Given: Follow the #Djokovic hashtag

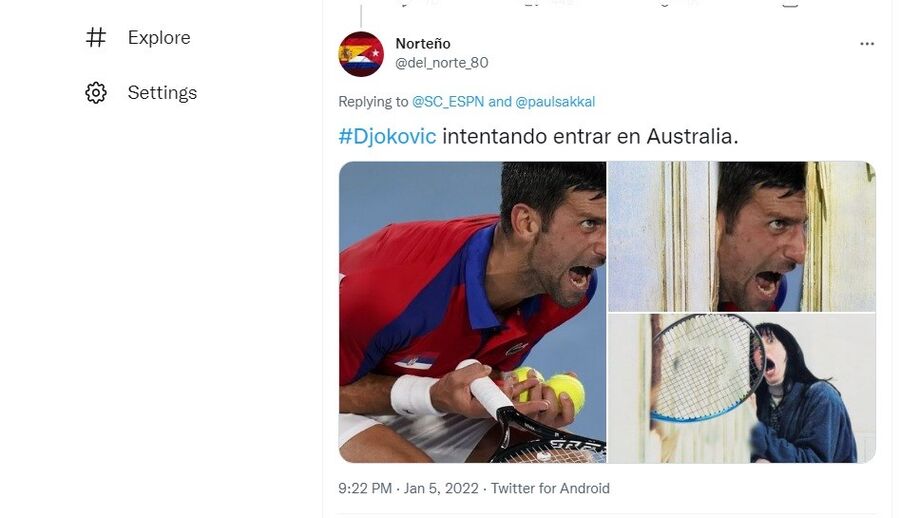Looking at the screenshot, I should [x=387, y=136].
